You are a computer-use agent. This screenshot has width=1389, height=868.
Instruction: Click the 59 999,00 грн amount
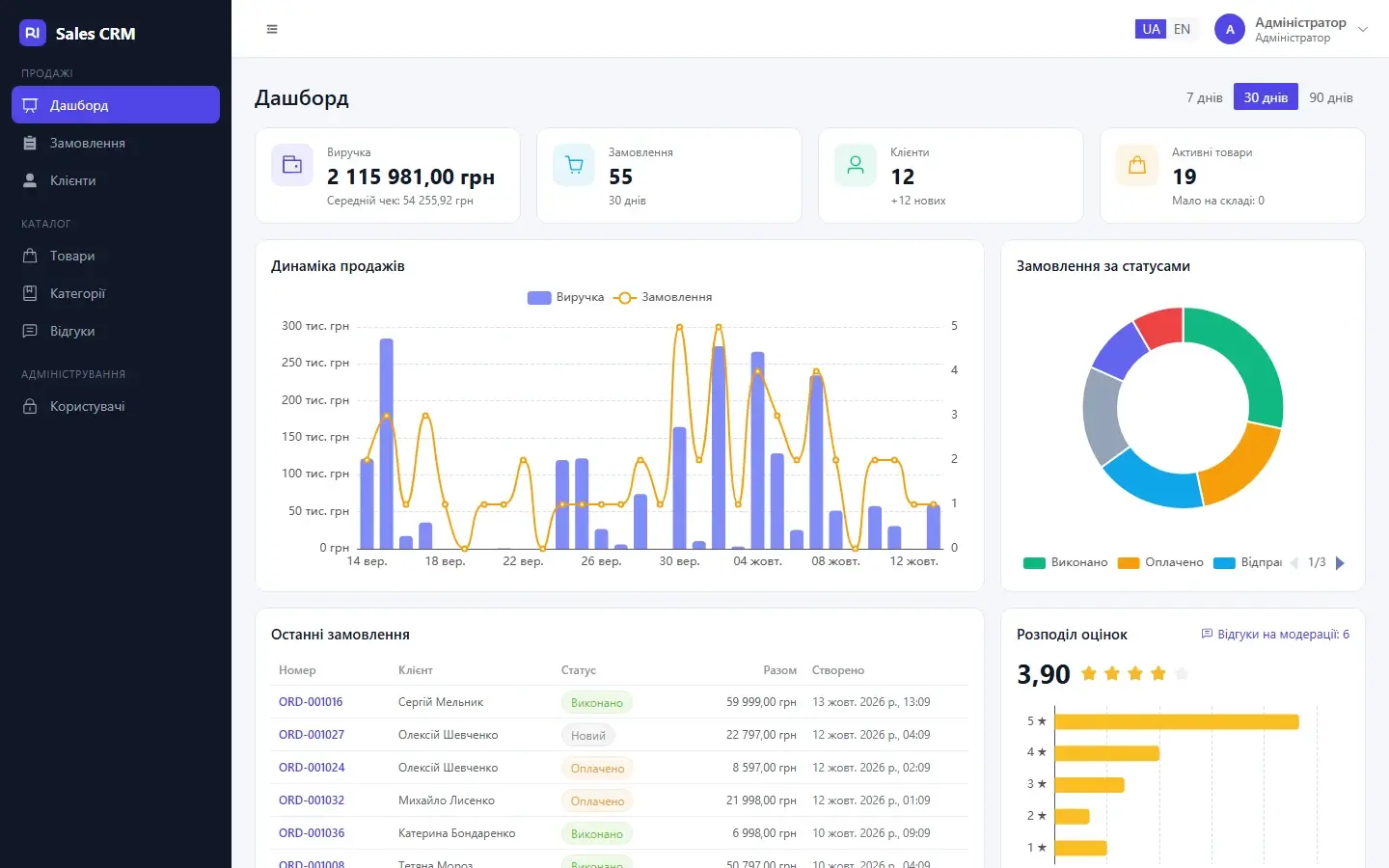coord(761,702)
